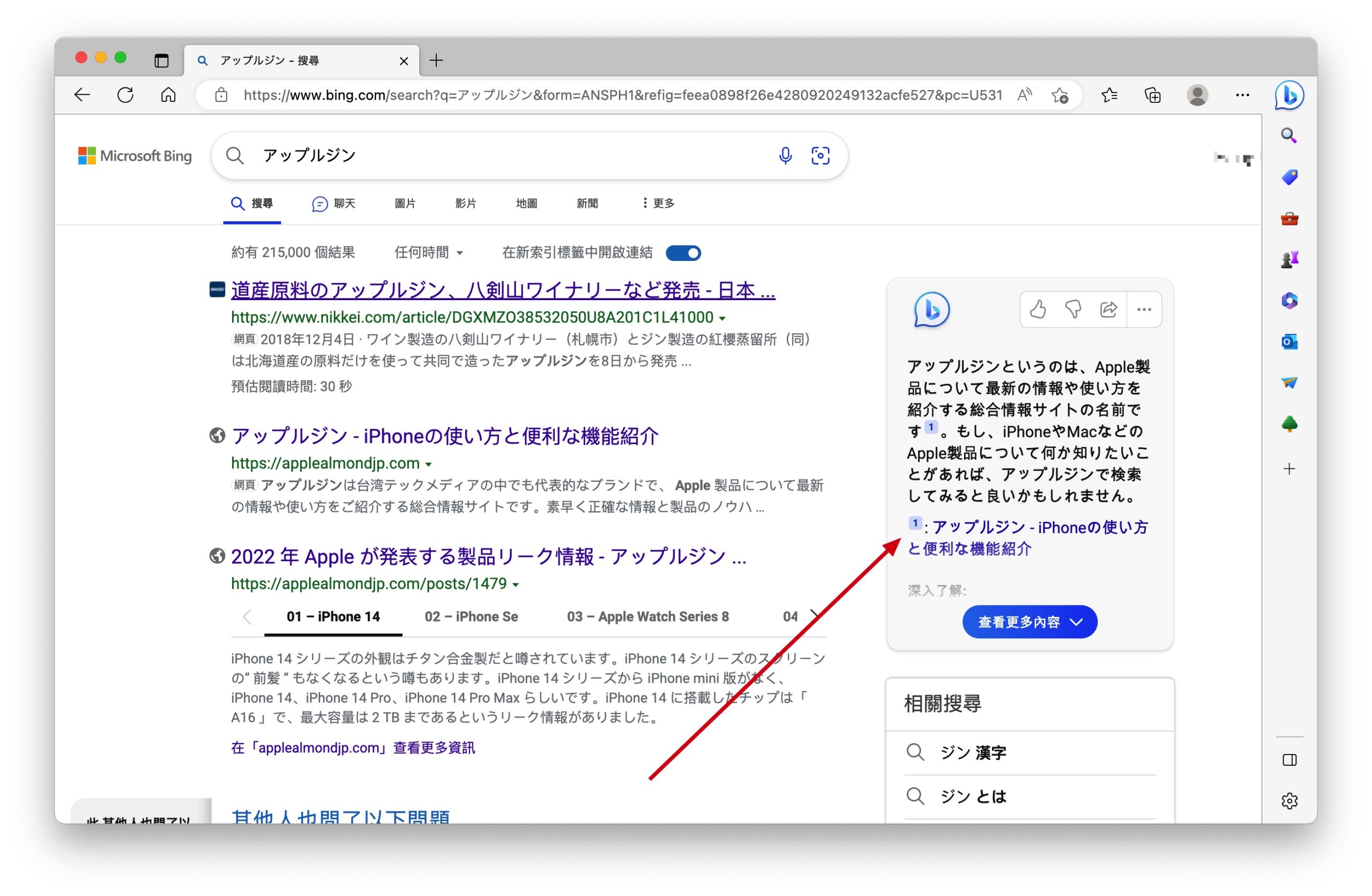Share the Bing chat answer
1372x896 pixels.
tap(1108, 310)
